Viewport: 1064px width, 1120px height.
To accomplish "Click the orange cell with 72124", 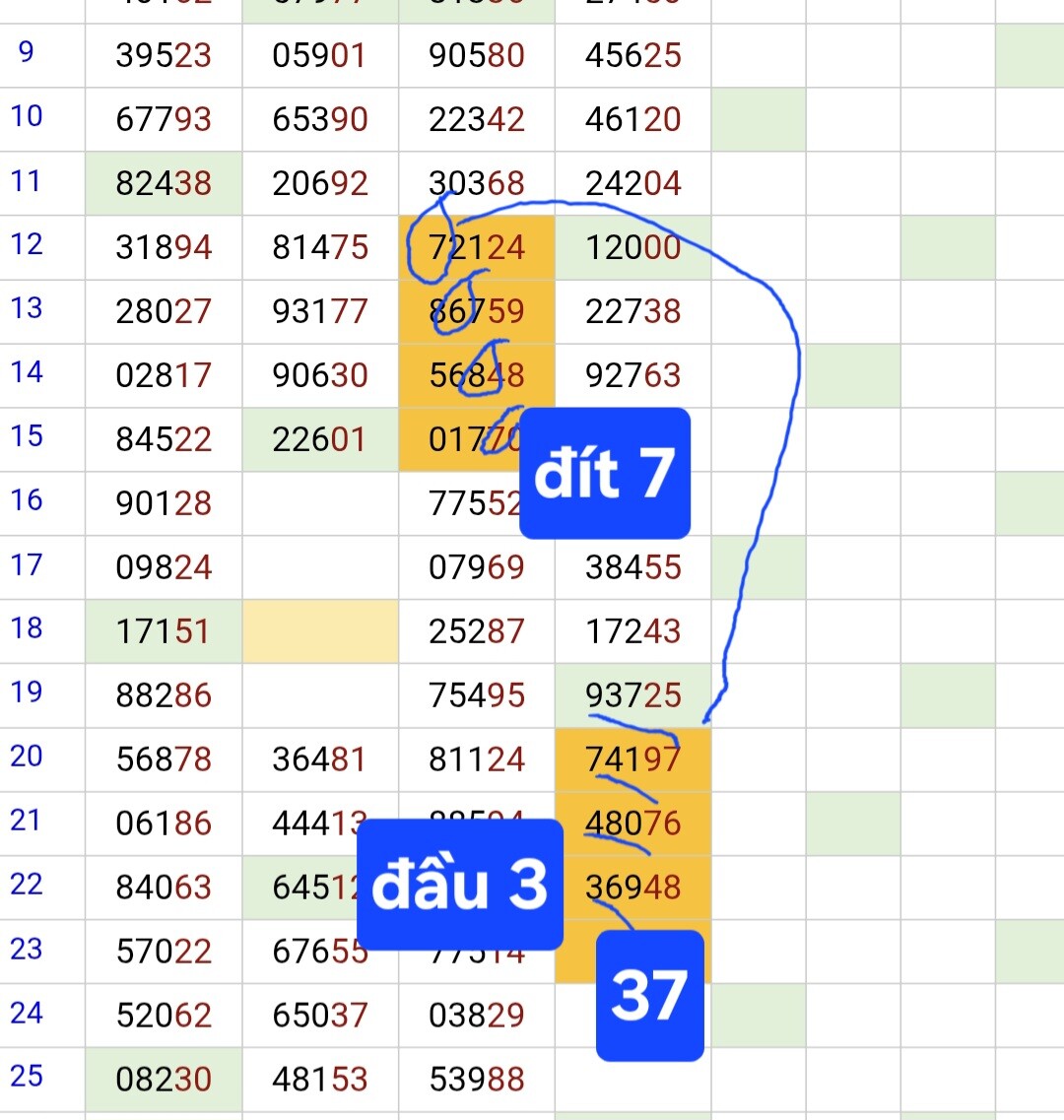I will [x=477, y=247].
